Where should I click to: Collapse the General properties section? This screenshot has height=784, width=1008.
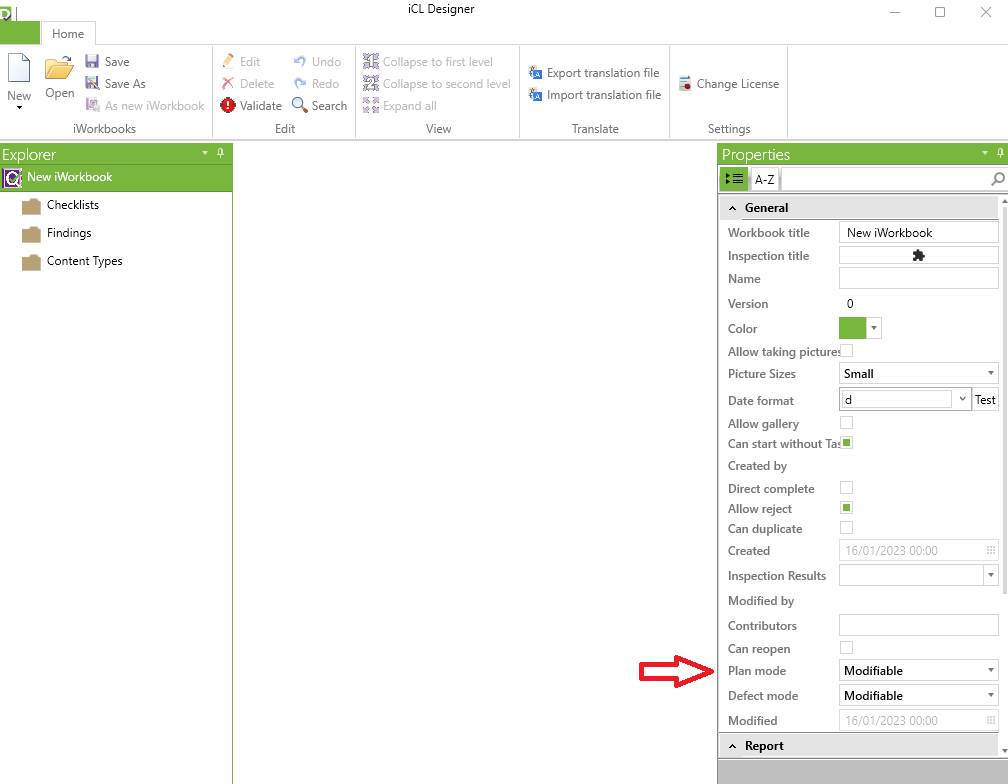(x=731, y=208)
